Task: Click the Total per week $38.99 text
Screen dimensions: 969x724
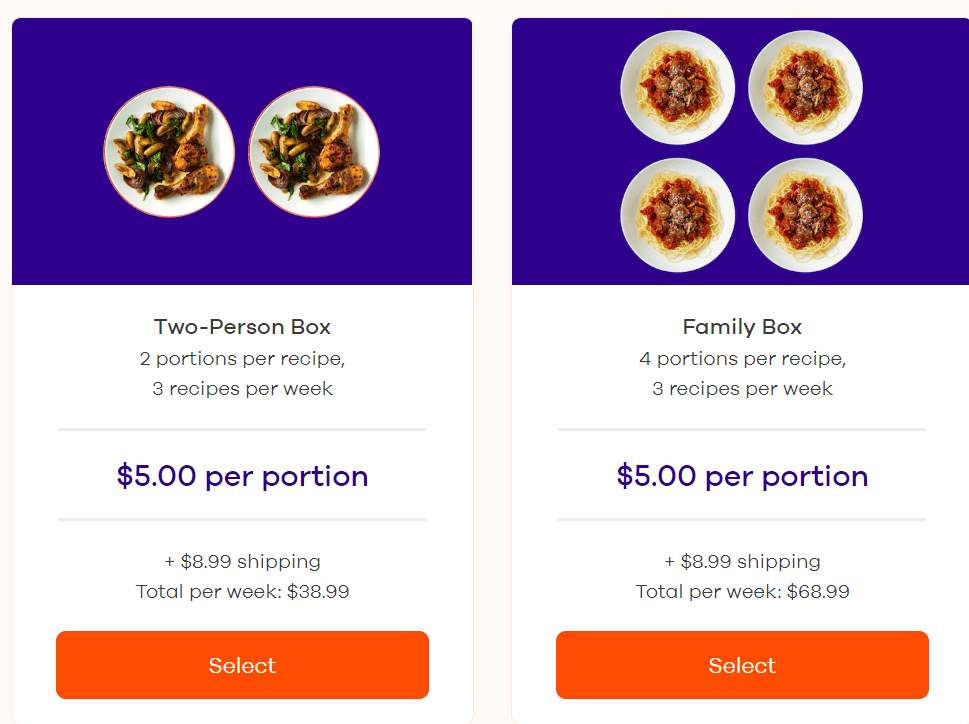Action: pyautogui.click(x=241, y=591)
